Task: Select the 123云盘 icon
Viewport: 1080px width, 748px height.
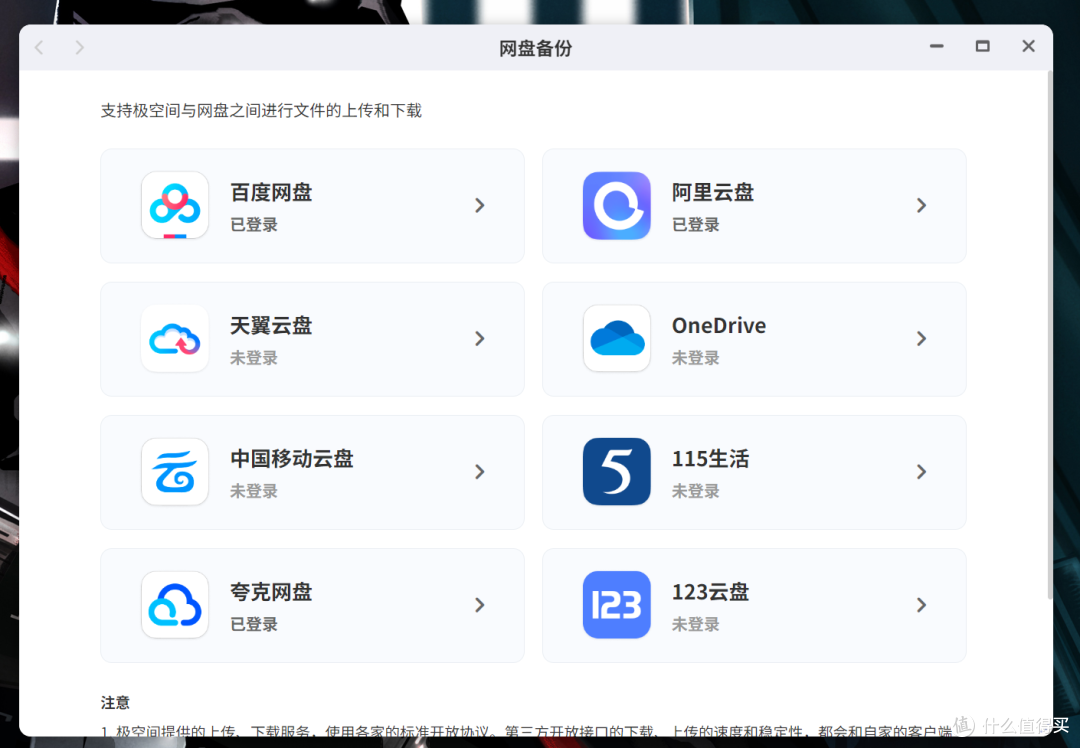Action: 616,605
